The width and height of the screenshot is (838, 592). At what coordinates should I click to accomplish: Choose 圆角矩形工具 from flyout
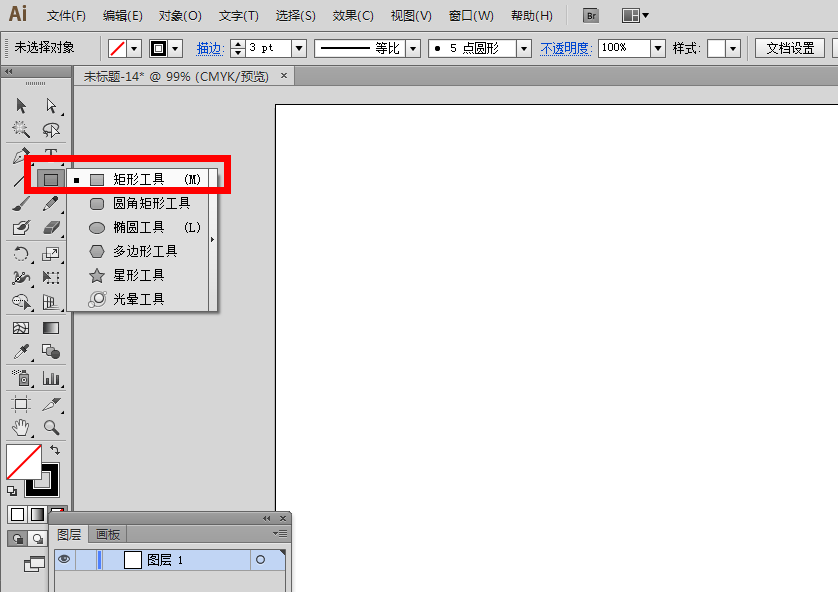point(140,204)
